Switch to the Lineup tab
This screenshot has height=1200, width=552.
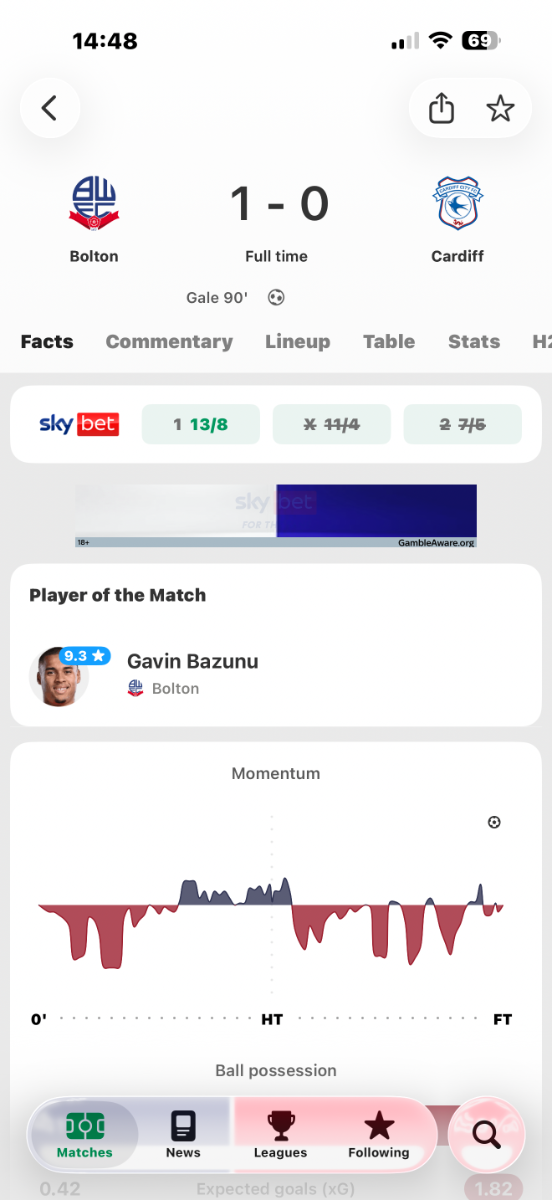[x=297, y=341]
